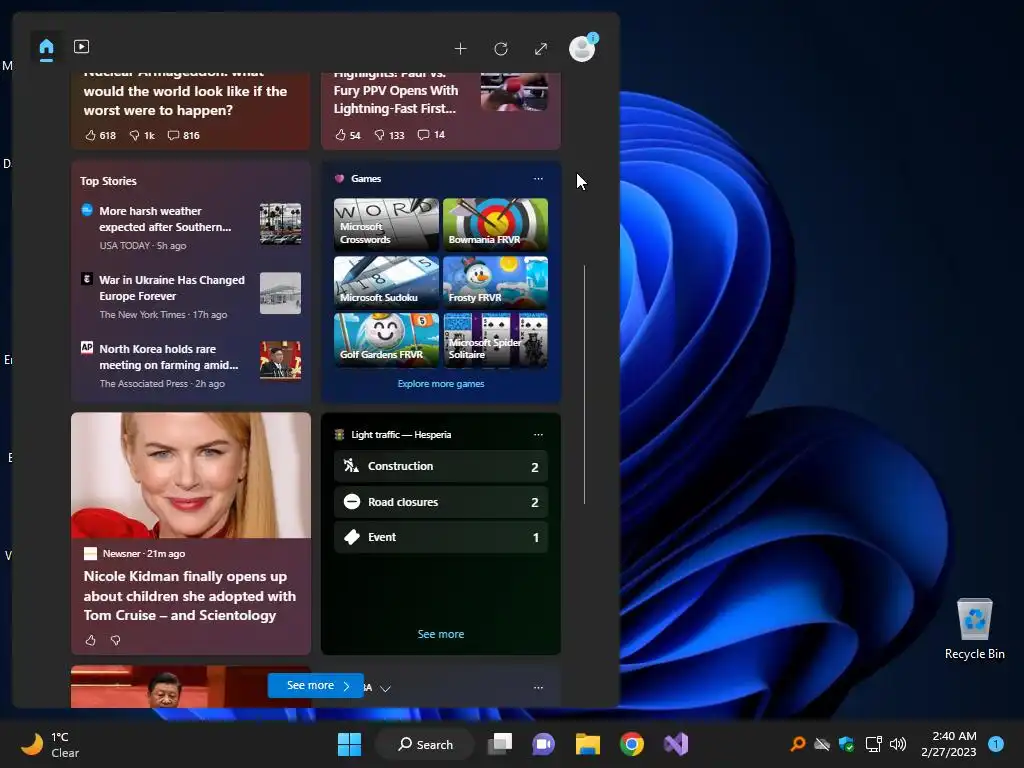The width and height of the screenshot is (1024, 768).
Task: Open bottom widget more options menu
Action: point(538,688)
